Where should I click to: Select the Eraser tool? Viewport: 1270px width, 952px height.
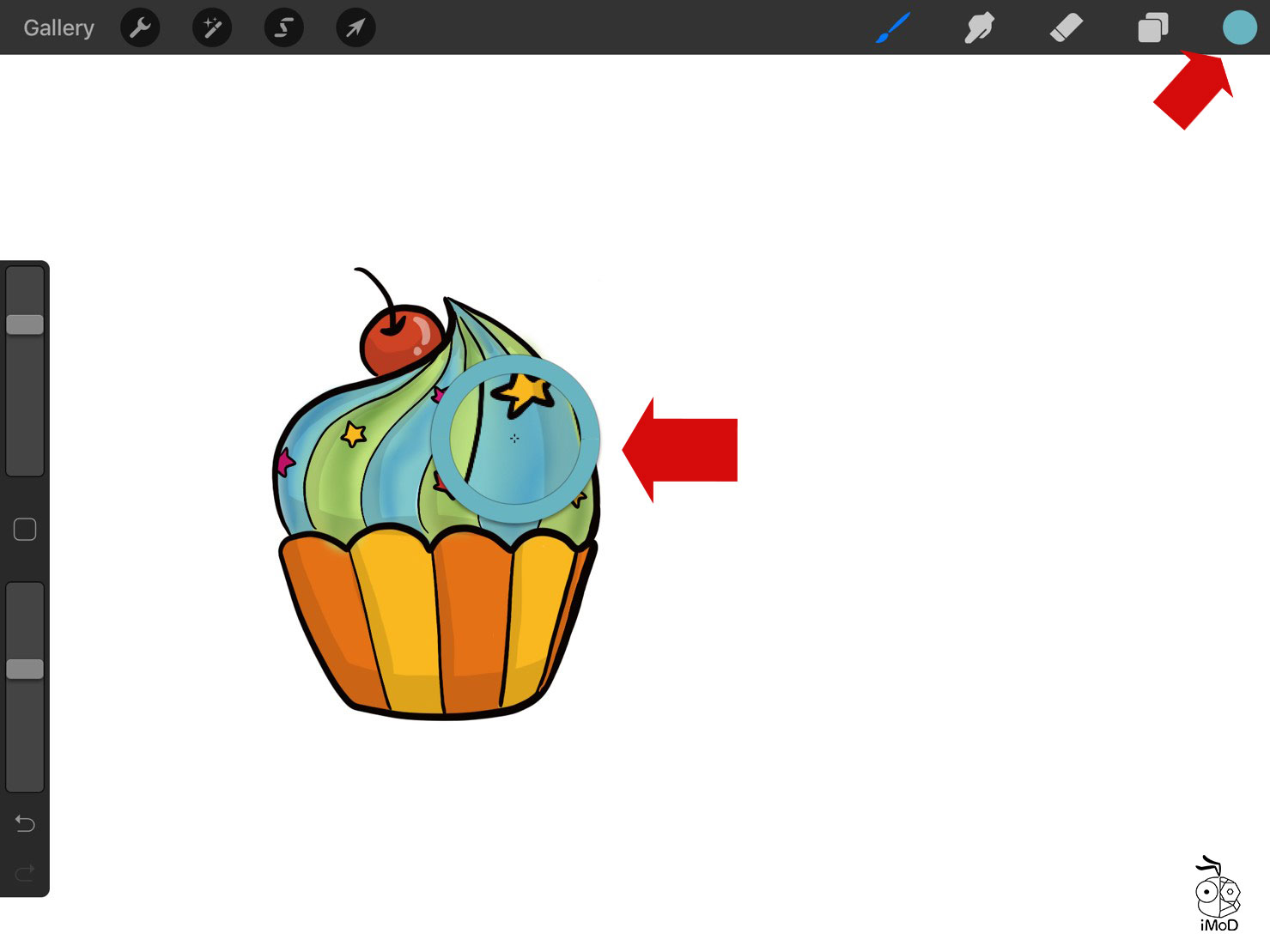coord(1066,27)
